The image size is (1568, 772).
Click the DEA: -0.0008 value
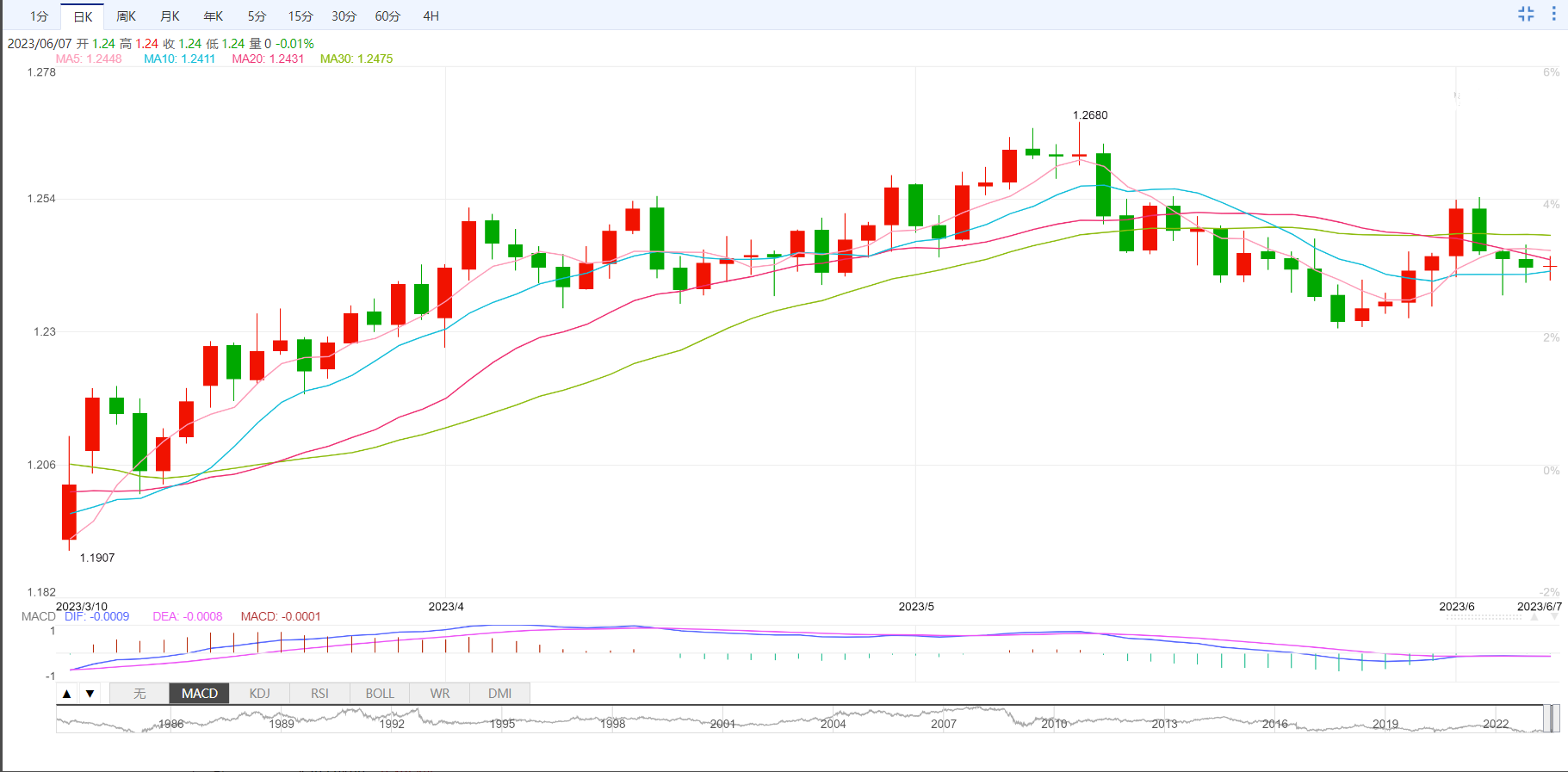point(188,616)
